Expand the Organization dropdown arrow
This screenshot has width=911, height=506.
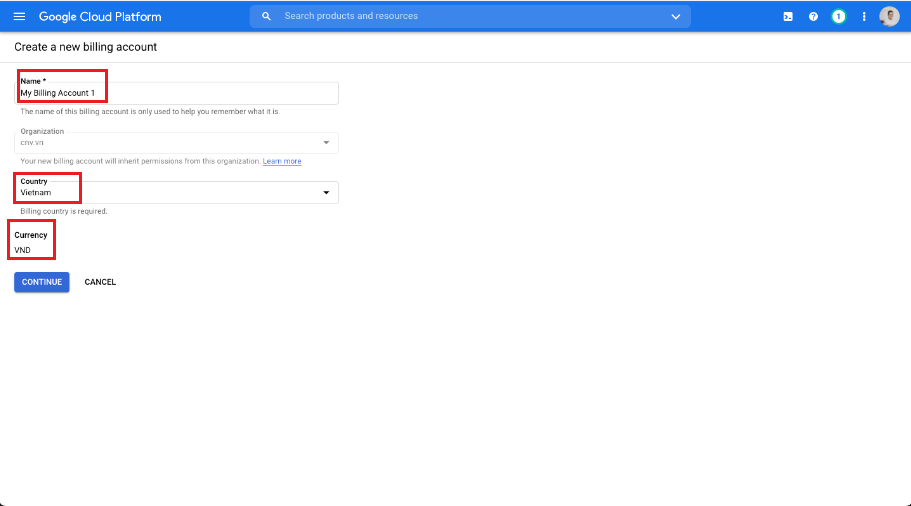tap(326, 142)
